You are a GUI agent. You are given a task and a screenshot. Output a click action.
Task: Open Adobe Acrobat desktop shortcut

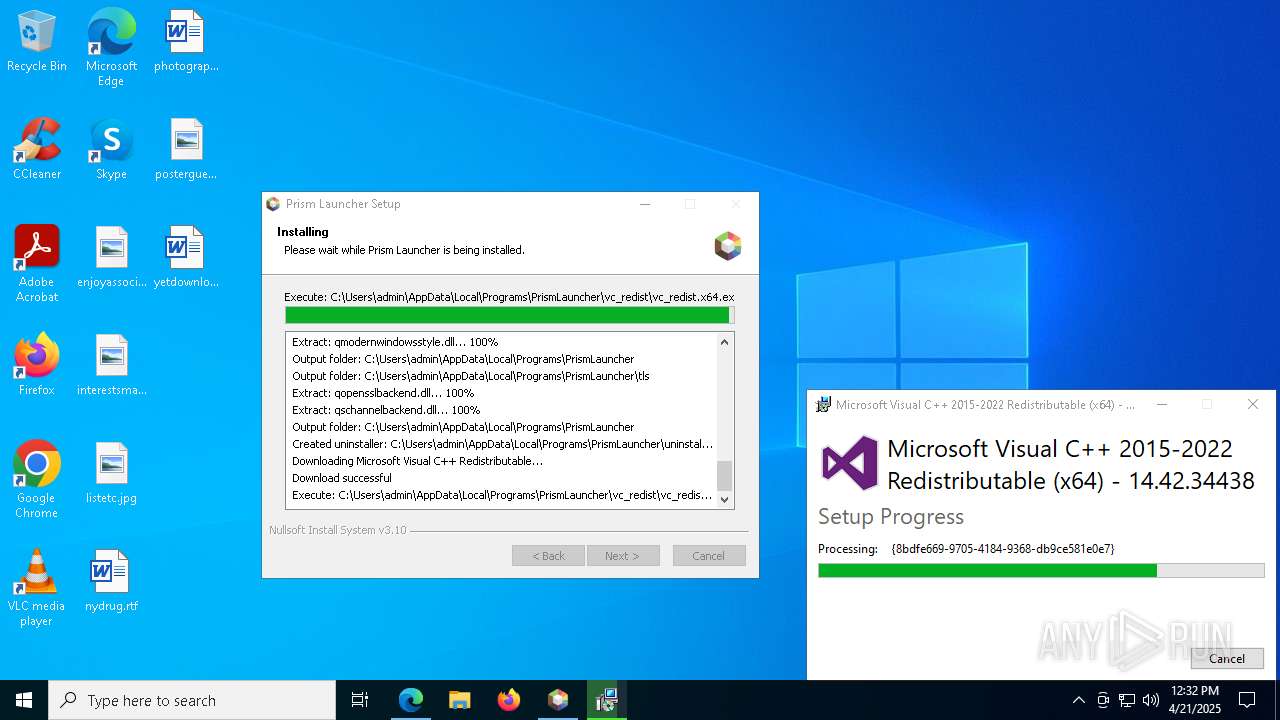pos(37,264)
